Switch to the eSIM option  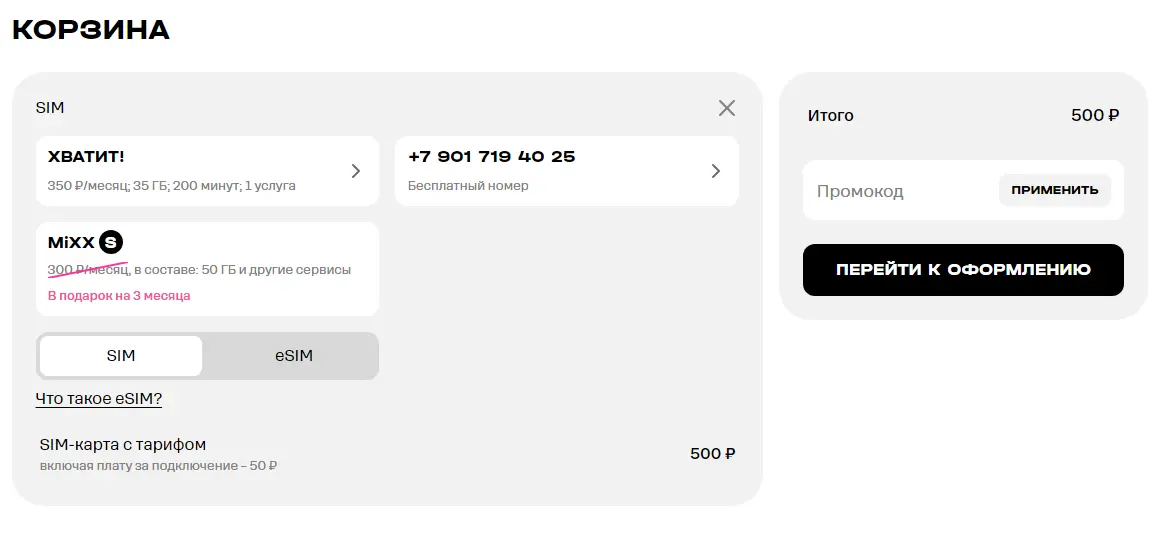(293, 356)
